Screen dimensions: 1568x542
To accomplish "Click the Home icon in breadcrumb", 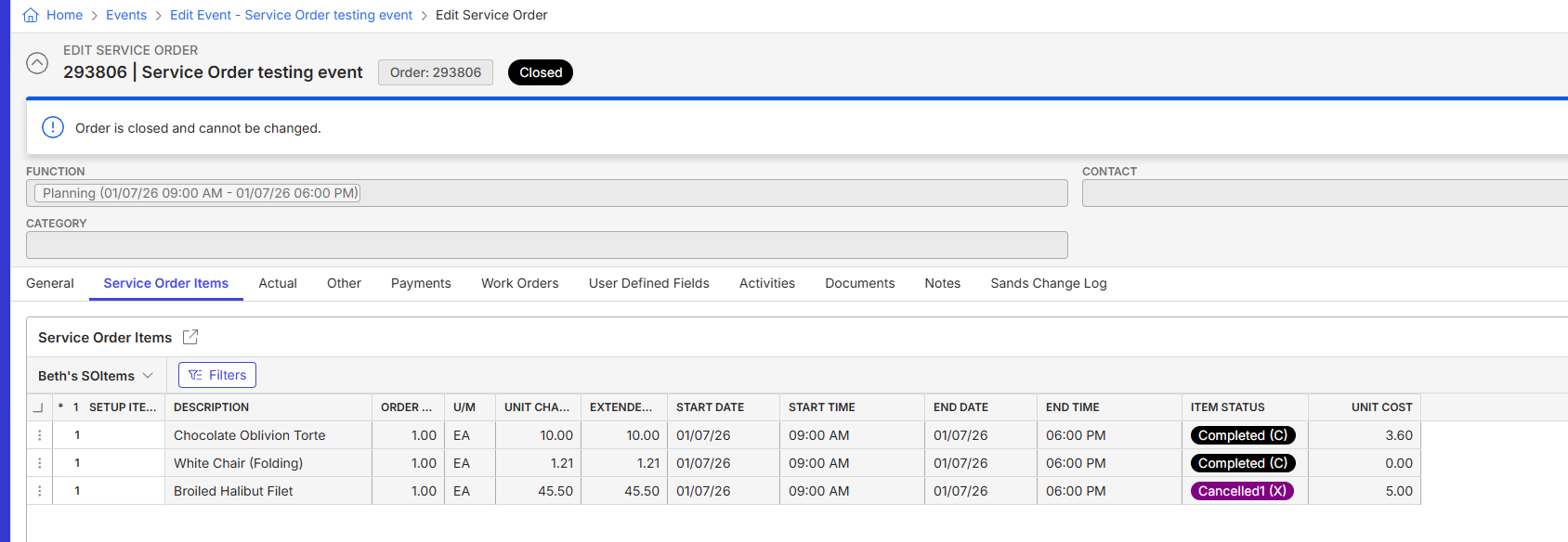I will pyautogui.click(x=31, y=15).
